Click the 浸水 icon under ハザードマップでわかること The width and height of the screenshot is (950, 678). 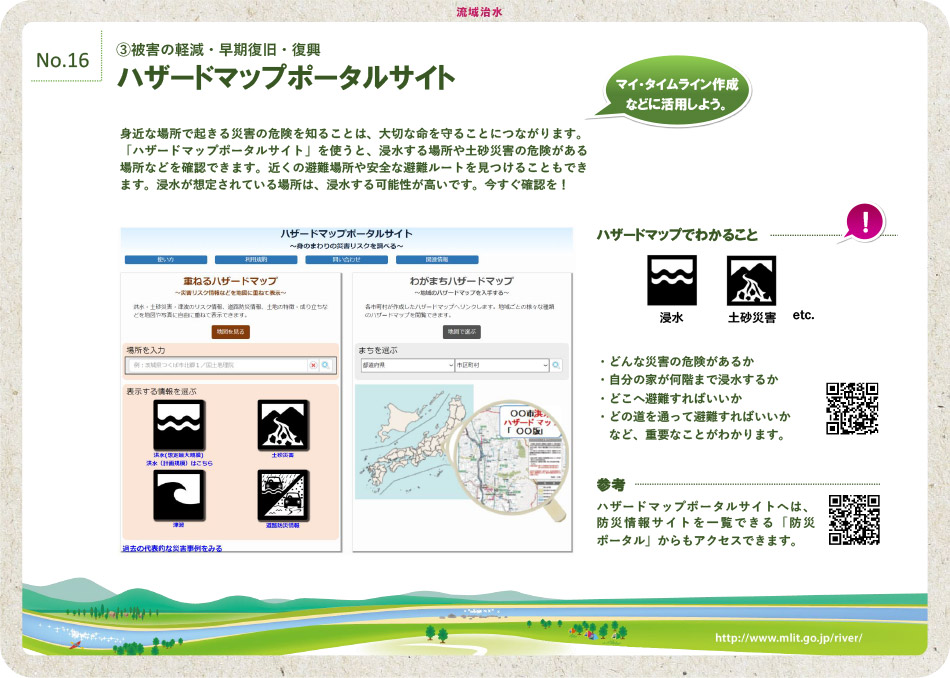pos(672,280)
